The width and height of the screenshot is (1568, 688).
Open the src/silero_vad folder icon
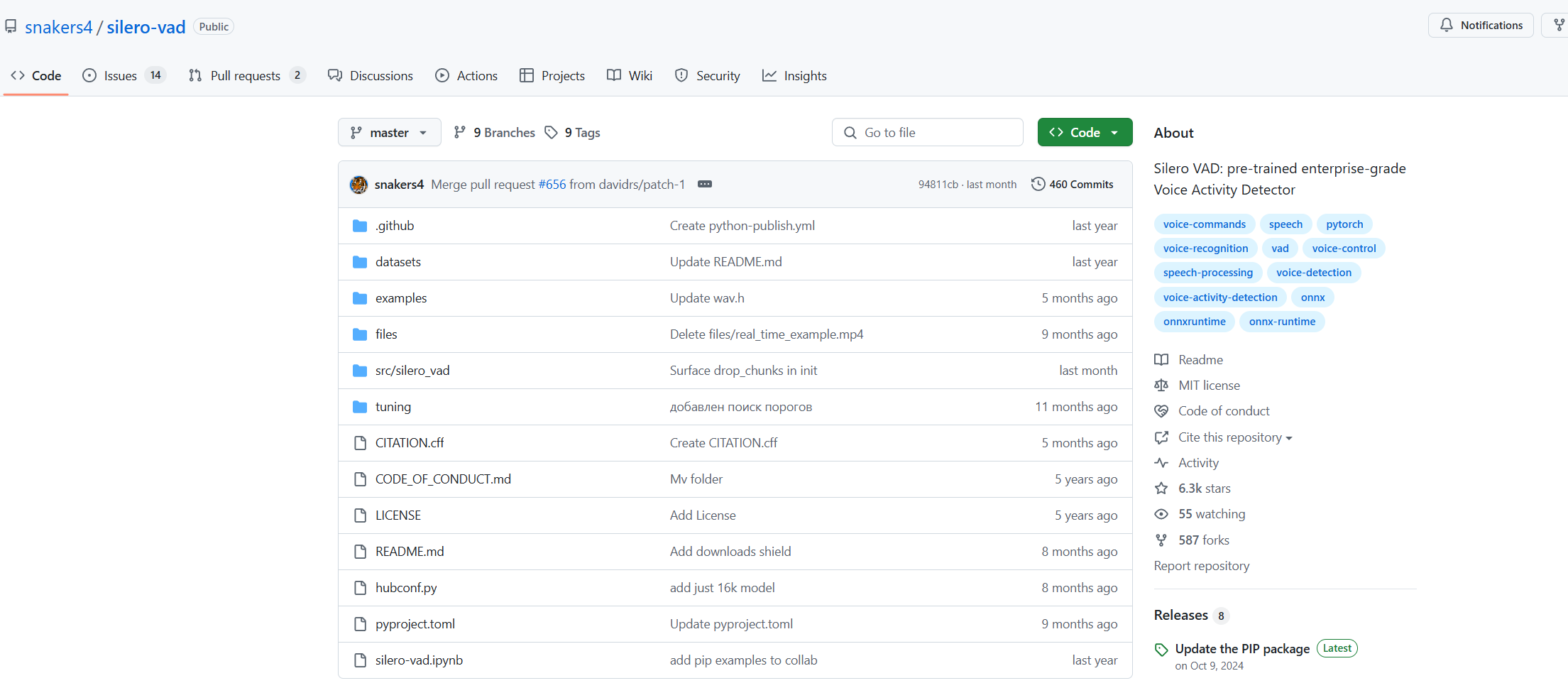360,371
